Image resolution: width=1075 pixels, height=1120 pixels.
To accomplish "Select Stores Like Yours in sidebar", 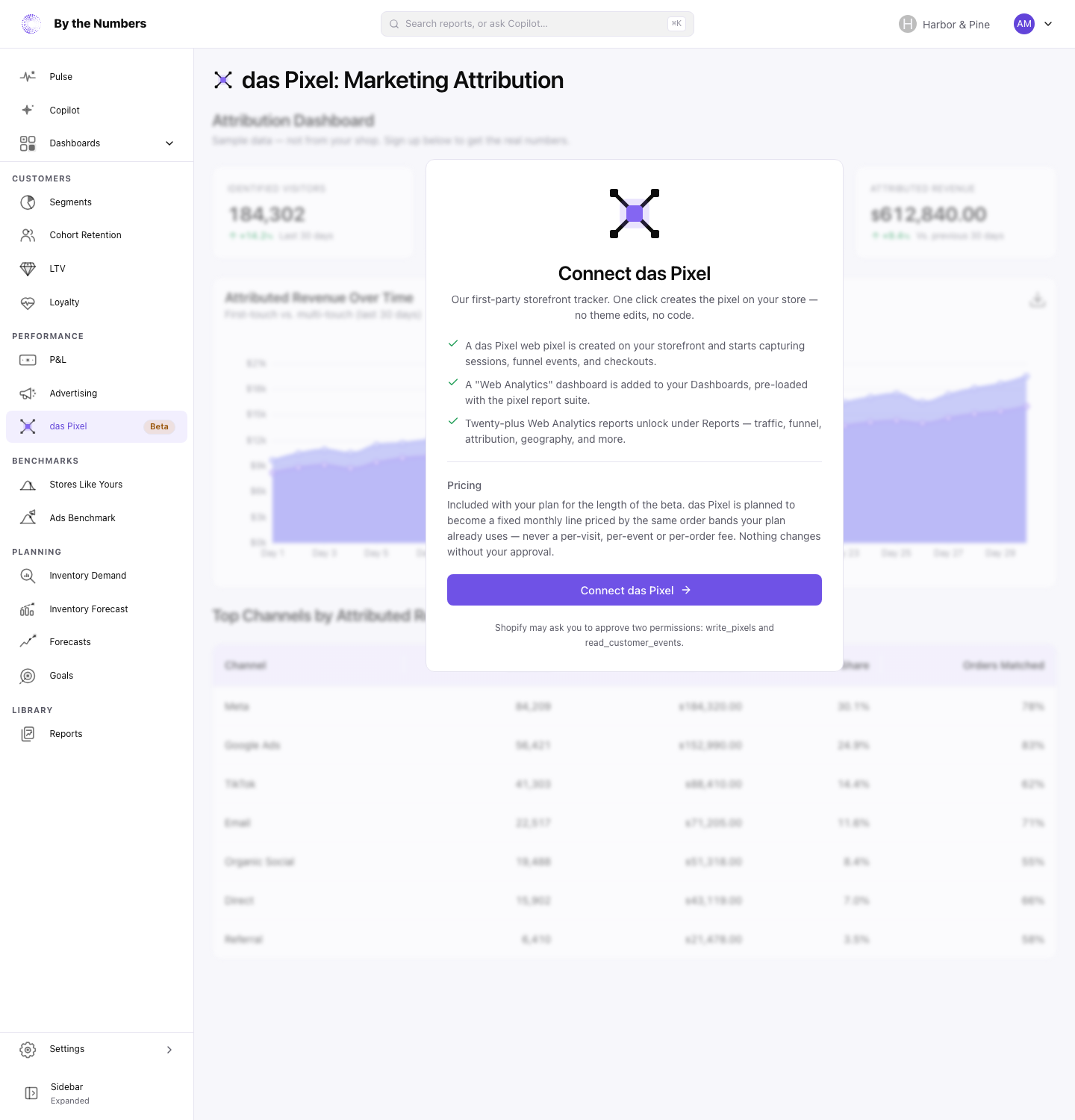I will [86, 485].
